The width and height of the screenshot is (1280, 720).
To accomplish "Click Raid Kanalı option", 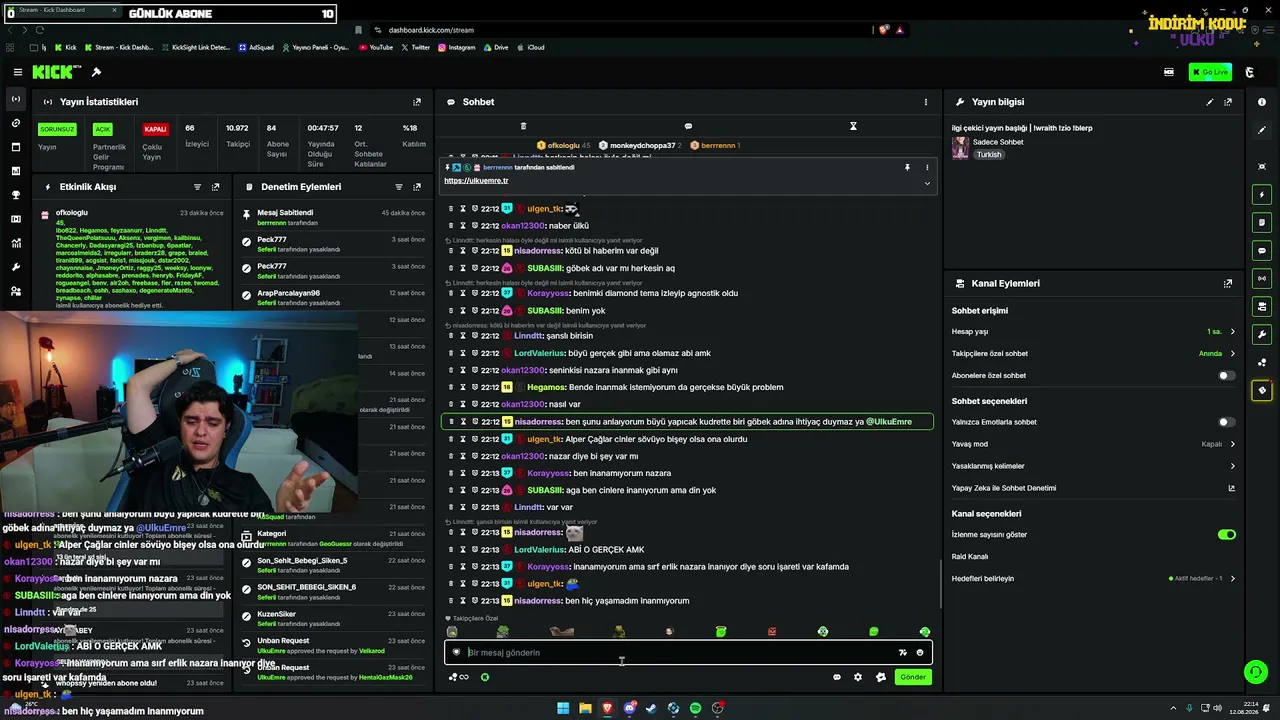I will click(970, 557).
